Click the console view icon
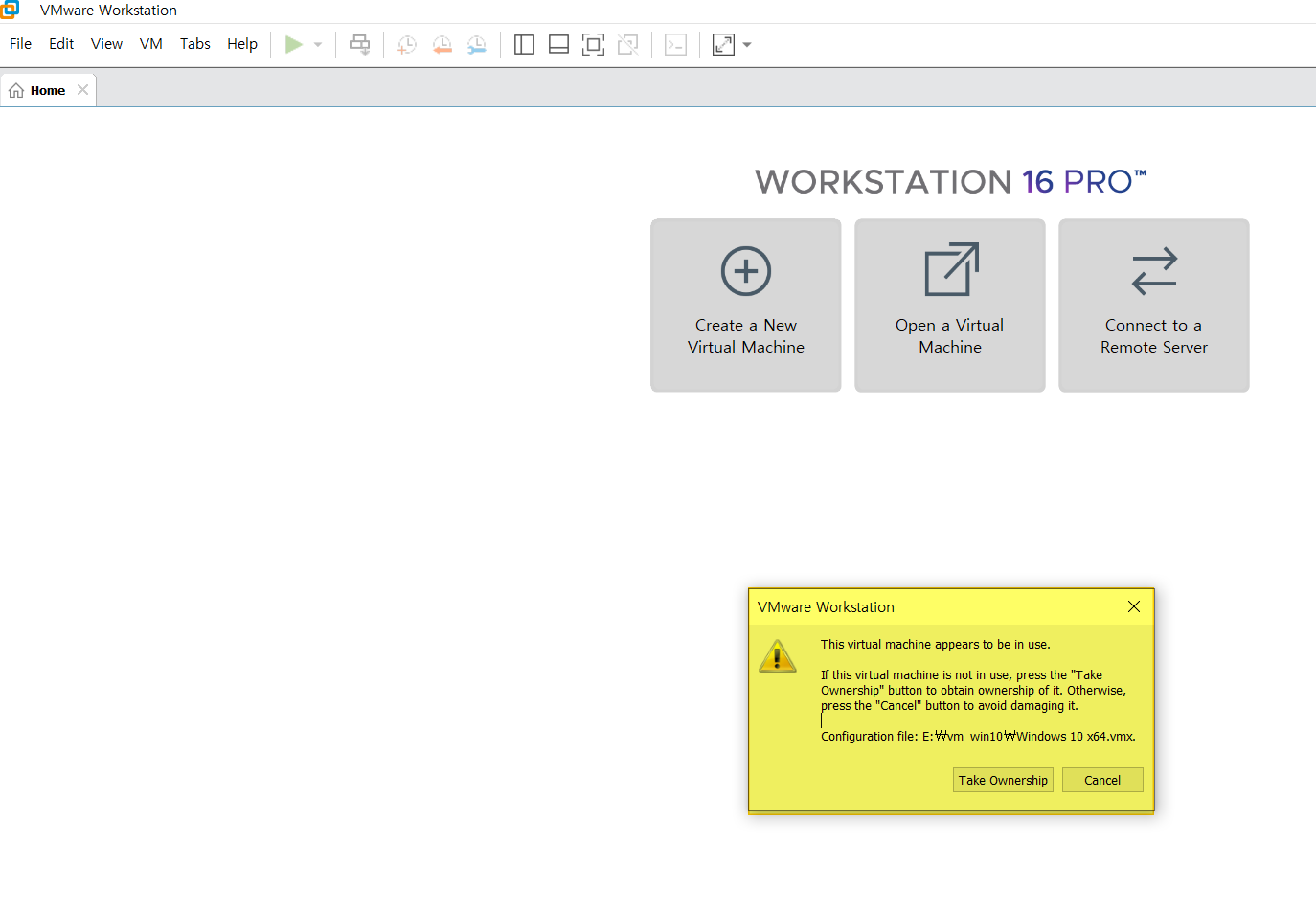Screen dimensions: 1316x913 click(675, 44)
